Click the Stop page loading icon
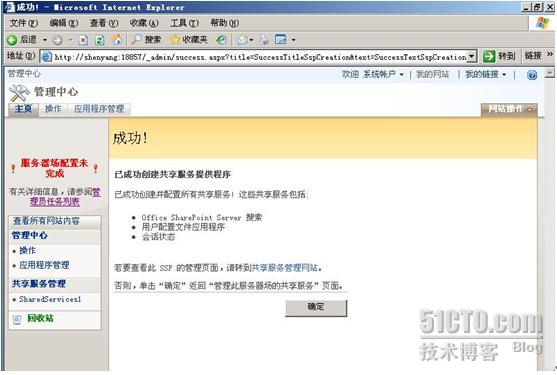This screenshot has height=375, width=557. click(83, 40)
